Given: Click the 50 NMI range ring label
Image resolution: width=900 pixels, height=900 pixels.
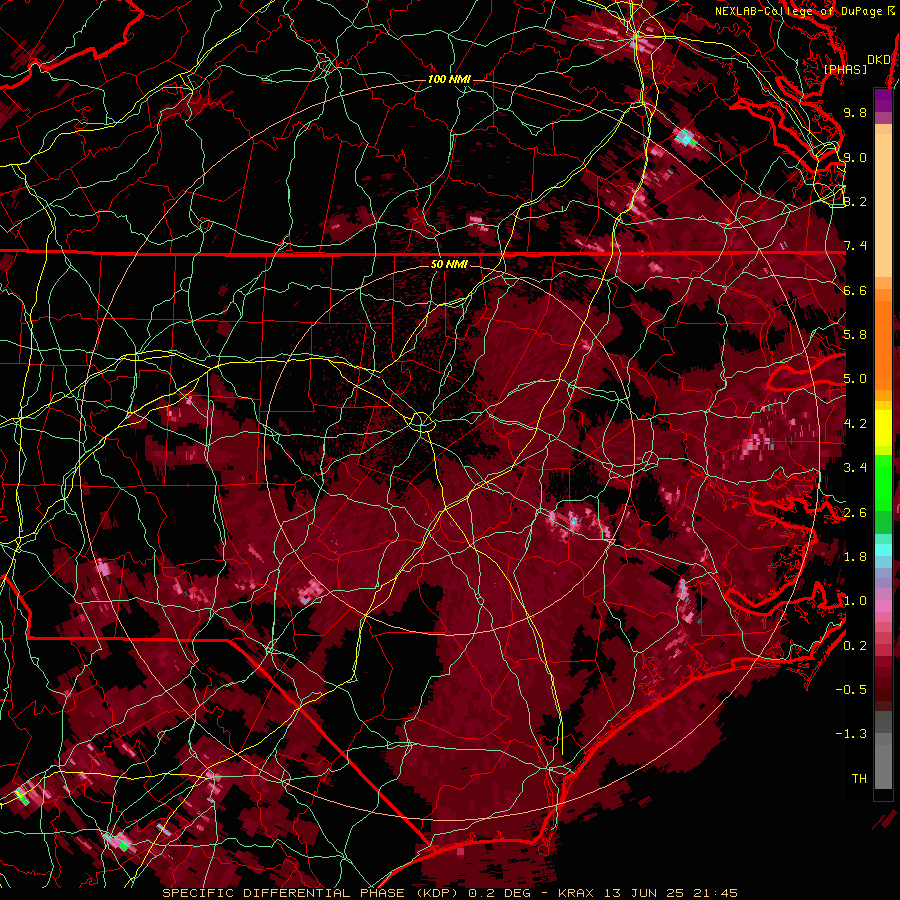Looking at the screenshot, I should tap(449, 264).
